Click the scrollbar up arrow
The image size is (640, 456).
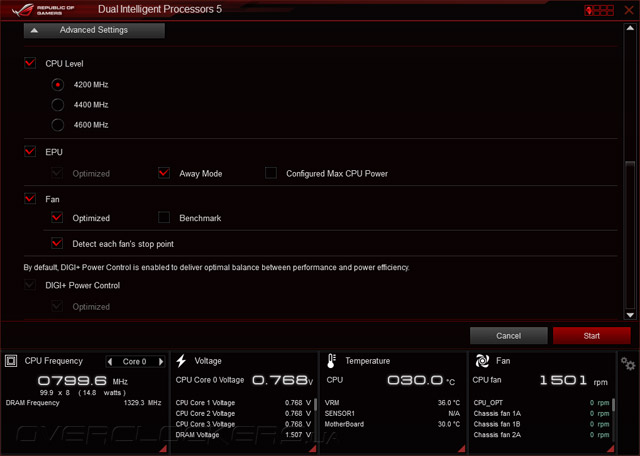630,28
